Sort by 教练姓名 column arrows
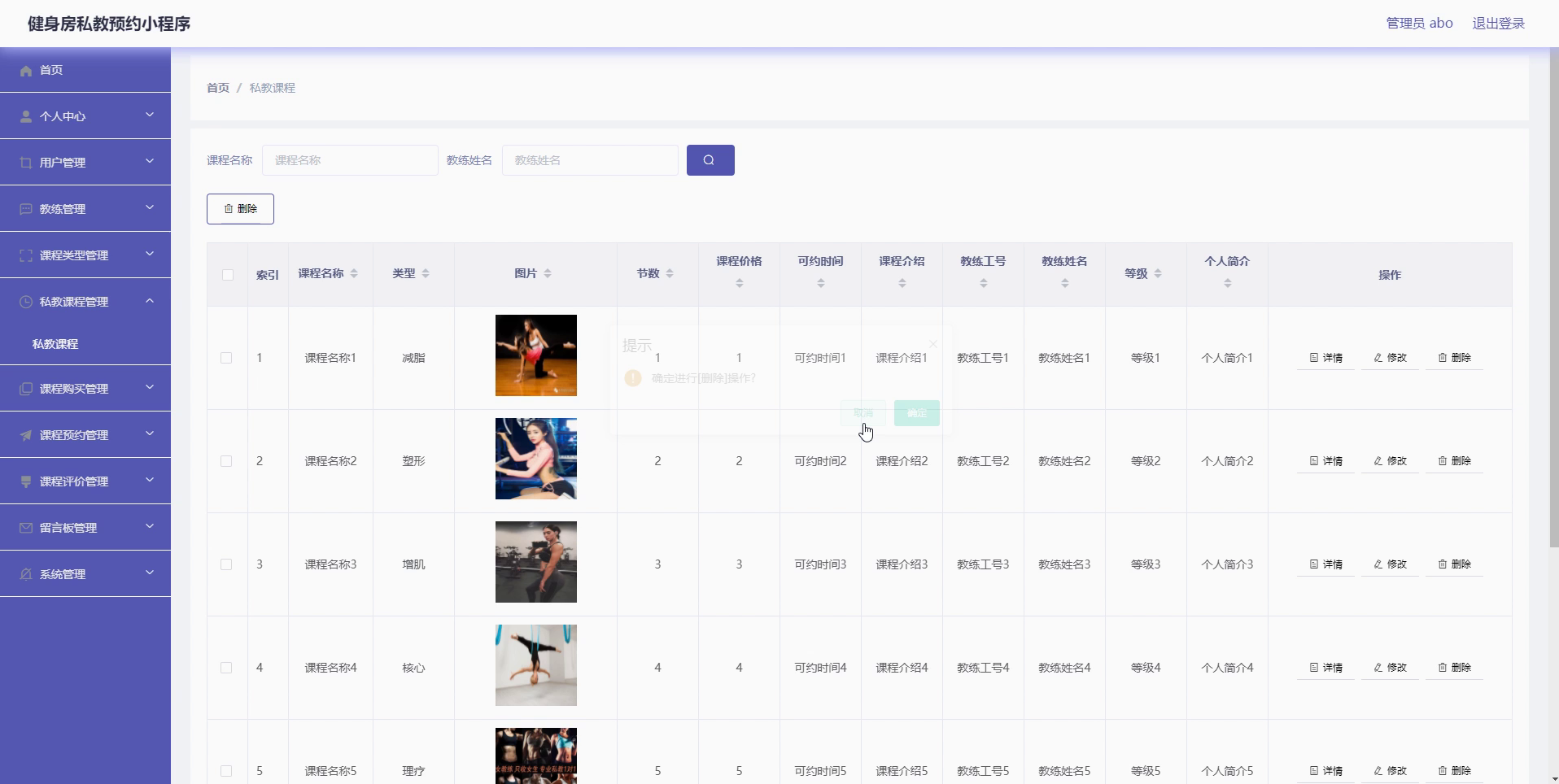The height and width of the screenshot is (784, 1559). (x=1065, y=283)
